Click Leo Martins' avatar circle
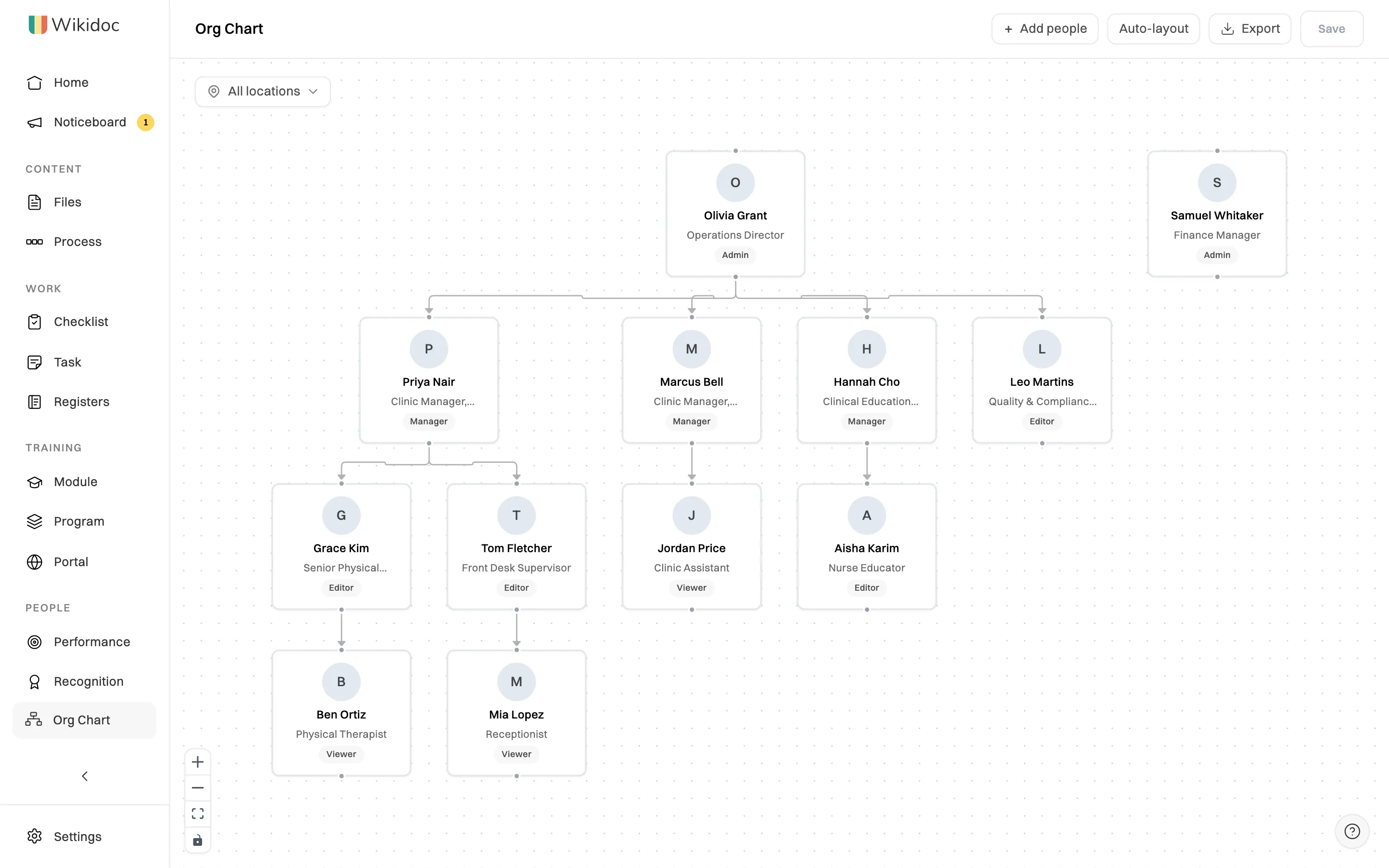The width and height of the screenshot is (1389, 868). click(x=1042, y=349)
